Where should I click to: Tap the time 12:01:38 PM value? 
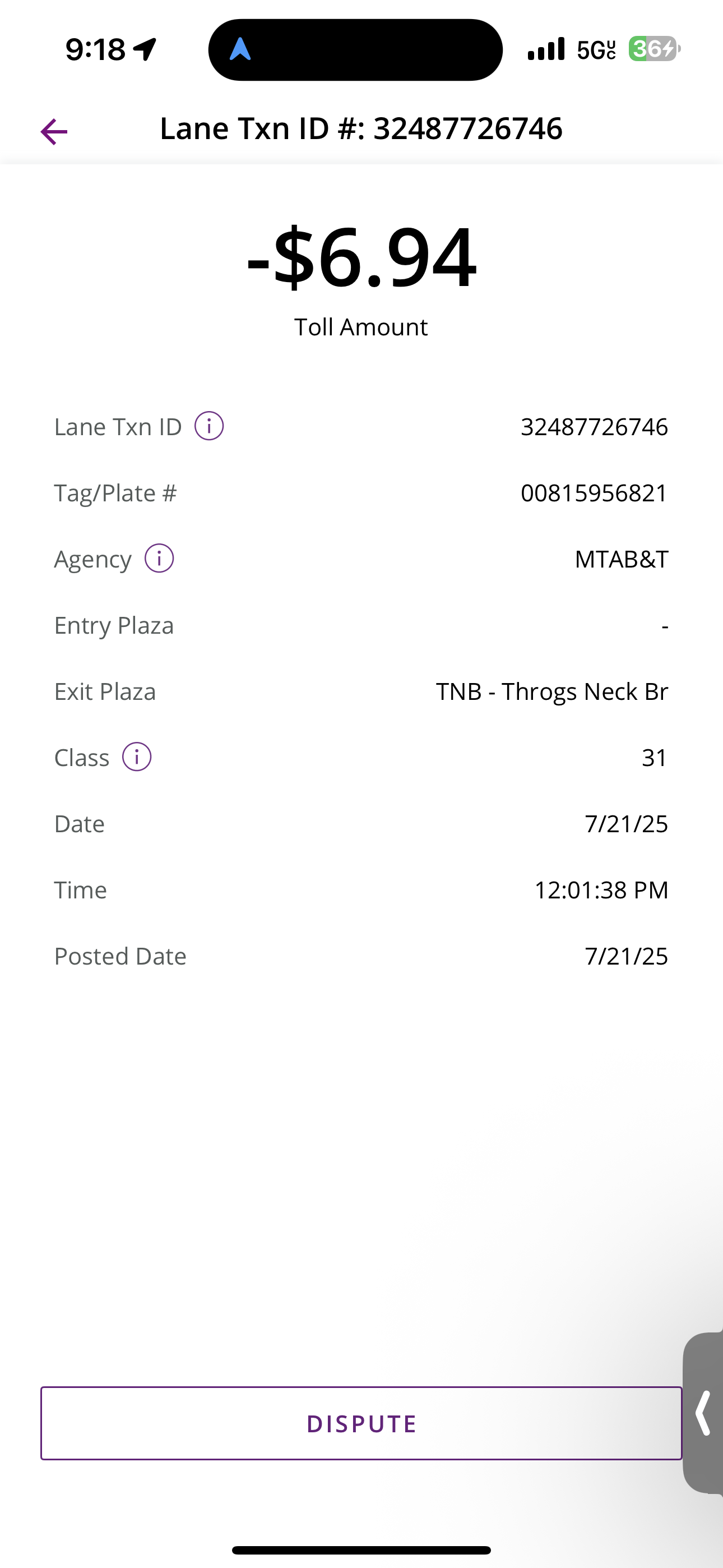601,890
